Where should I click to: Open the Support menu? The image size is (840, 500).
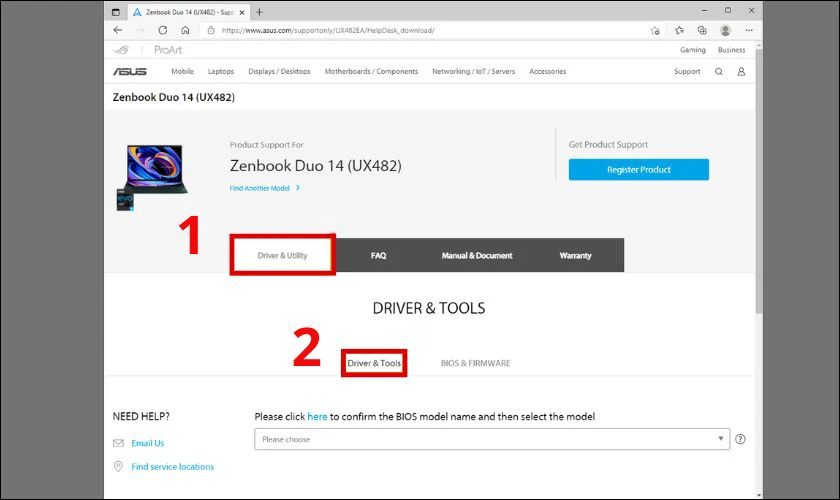[687, 71]
